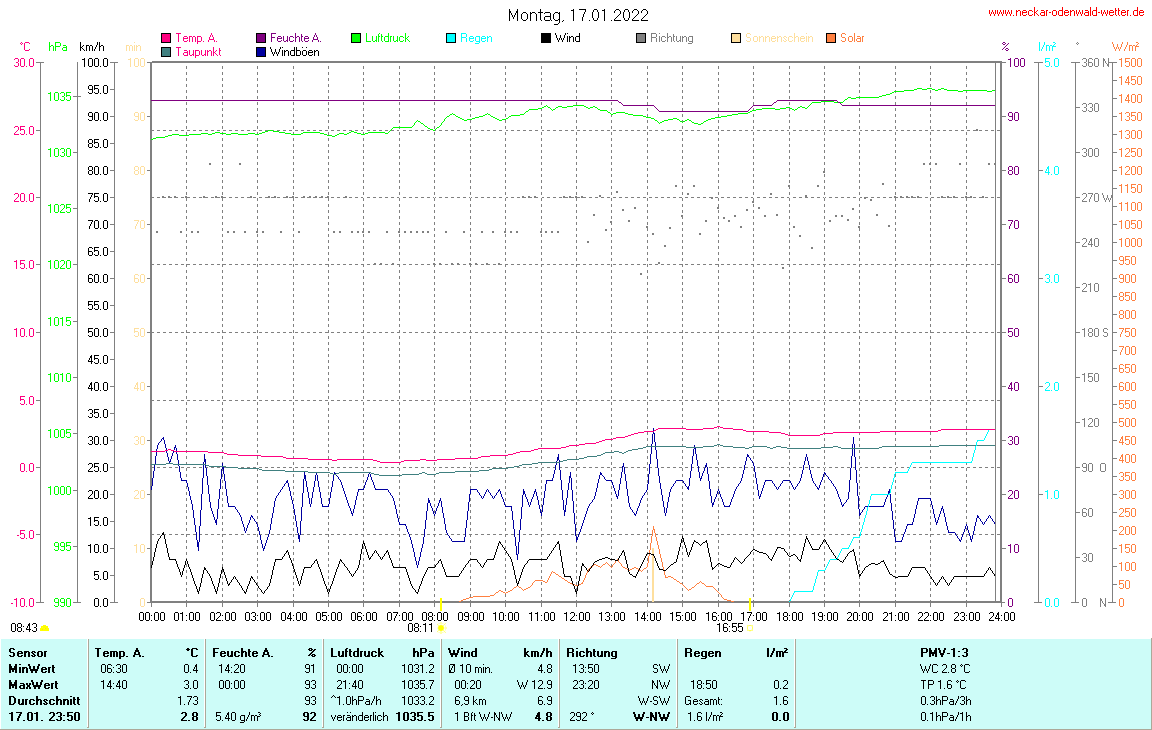Click the 12:00 time axis label
Screen dimensions: 1152x730
577,618
